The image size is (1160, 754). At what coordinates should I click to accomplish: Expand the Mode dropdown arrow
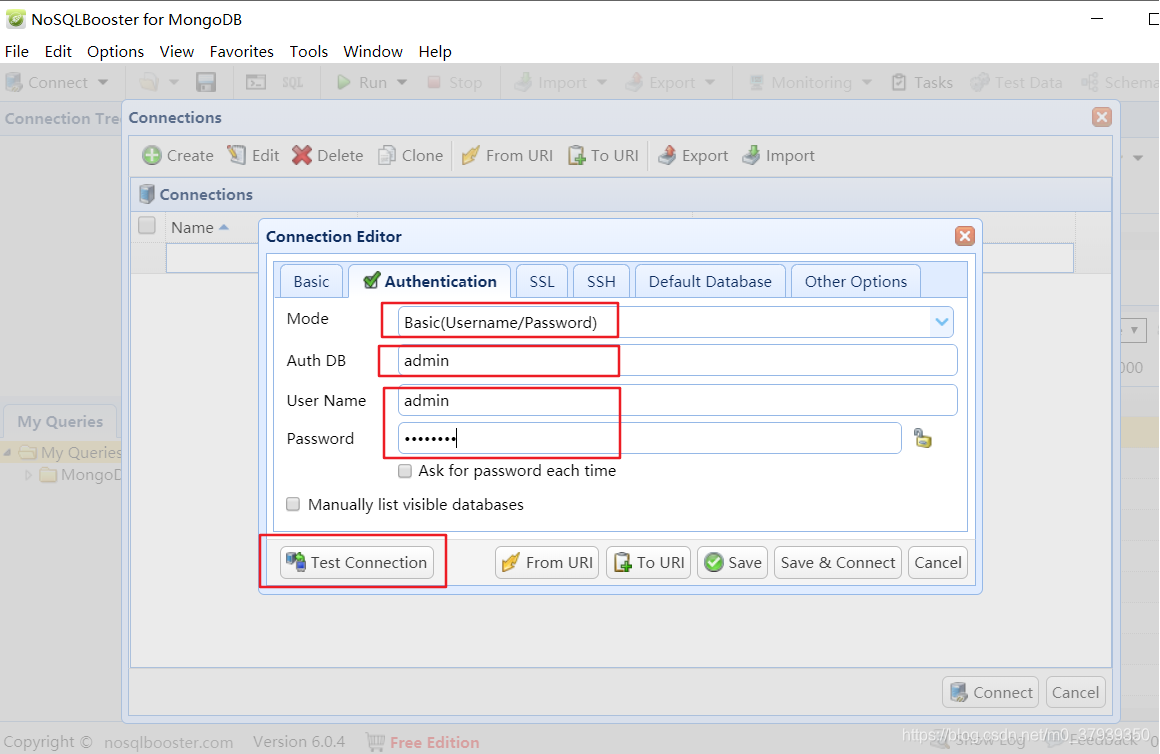(x=941, y=322)
